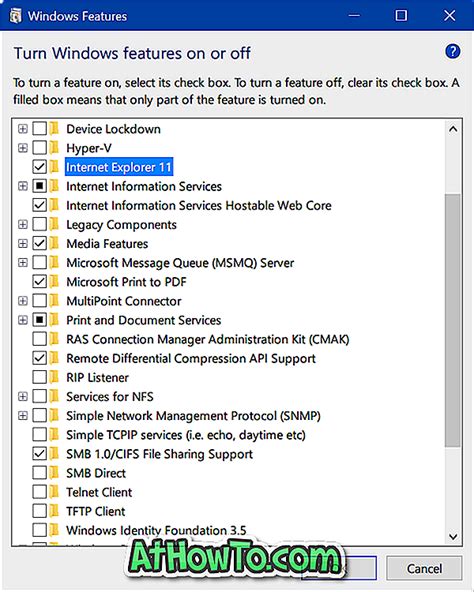Click the folder icon beside TFTP Client

(55, 511)
